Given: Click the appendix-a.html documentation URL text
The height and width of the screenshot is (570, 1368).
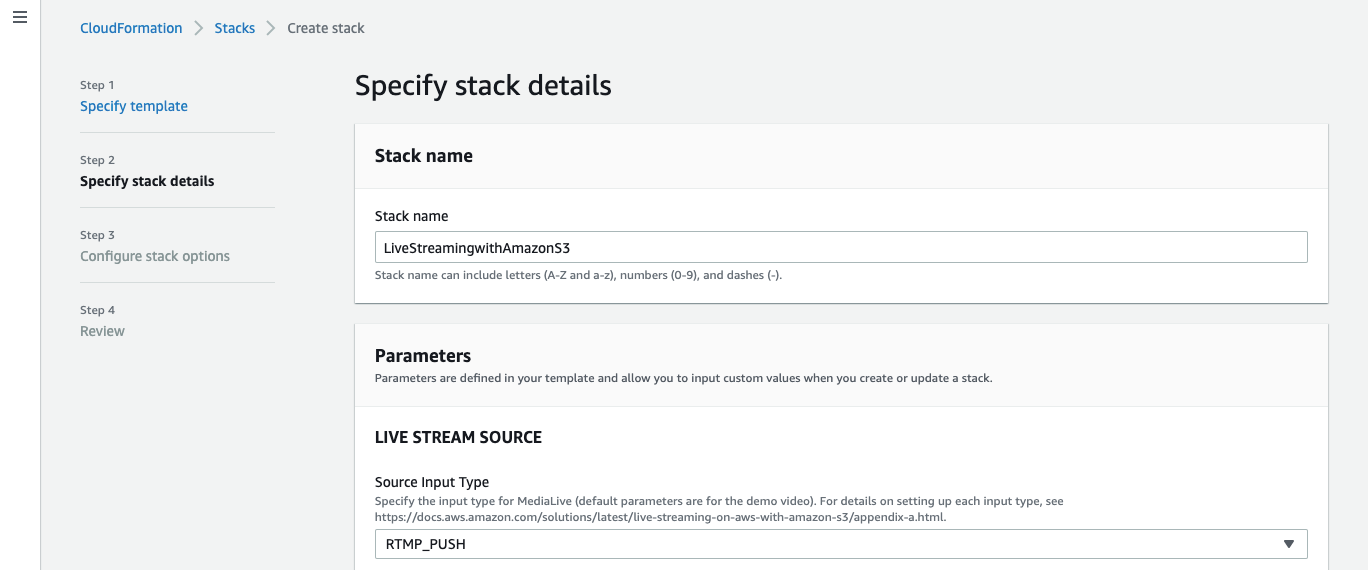Looking at the screenshot, I should pos(660,517).
